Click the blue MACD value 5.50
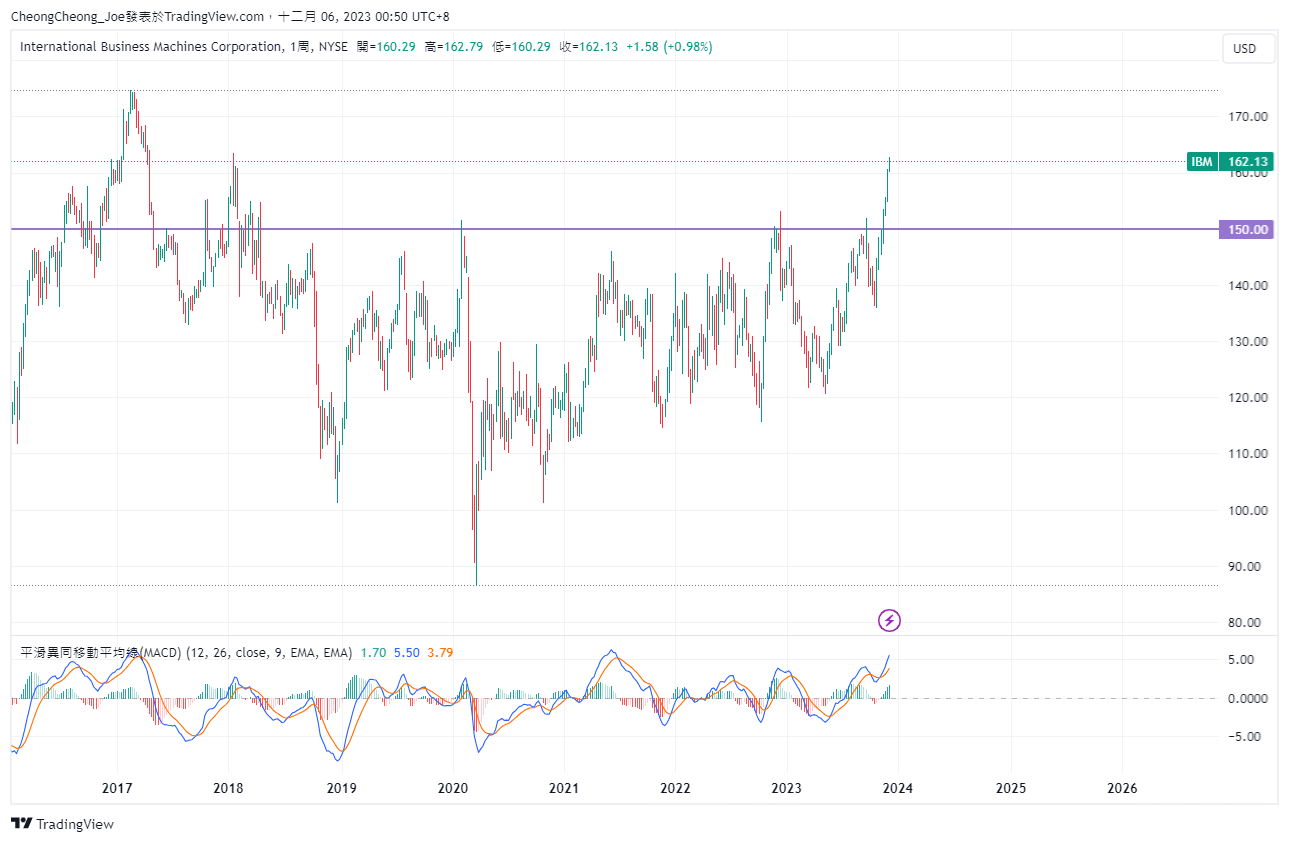 pyautogui.click(x=406, y=653)
